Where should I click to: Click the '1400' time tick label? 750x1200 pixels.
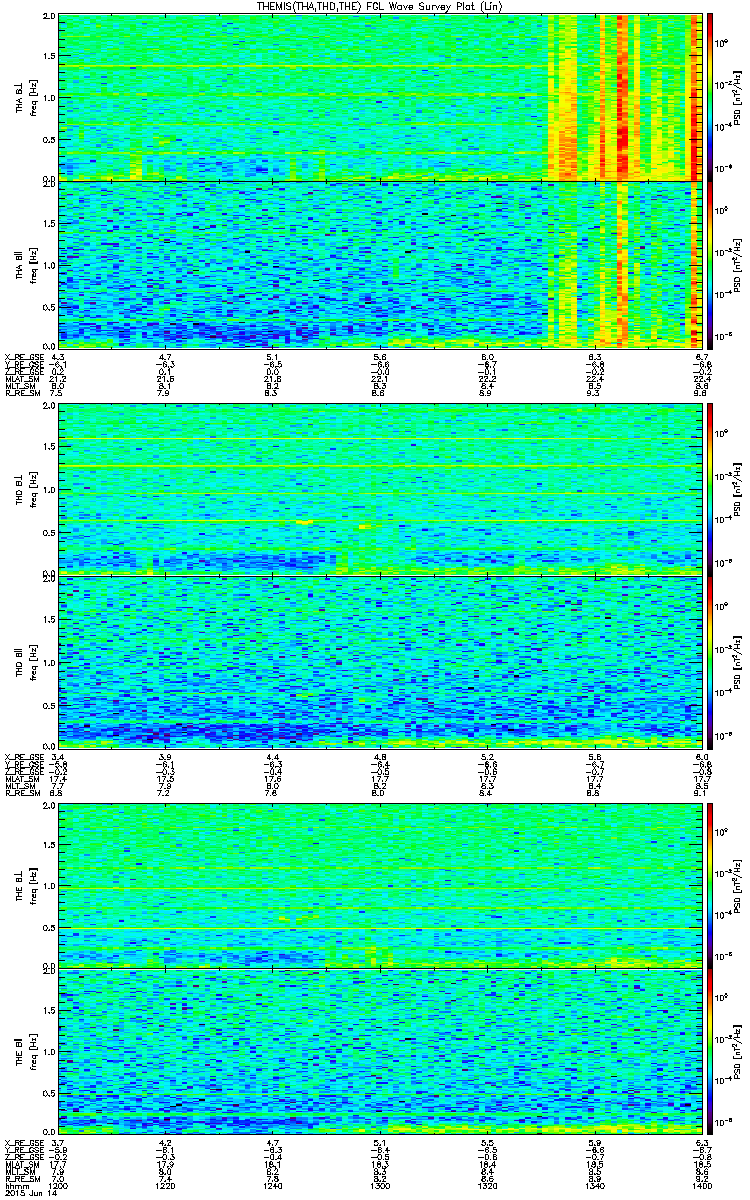(703, 1185)
